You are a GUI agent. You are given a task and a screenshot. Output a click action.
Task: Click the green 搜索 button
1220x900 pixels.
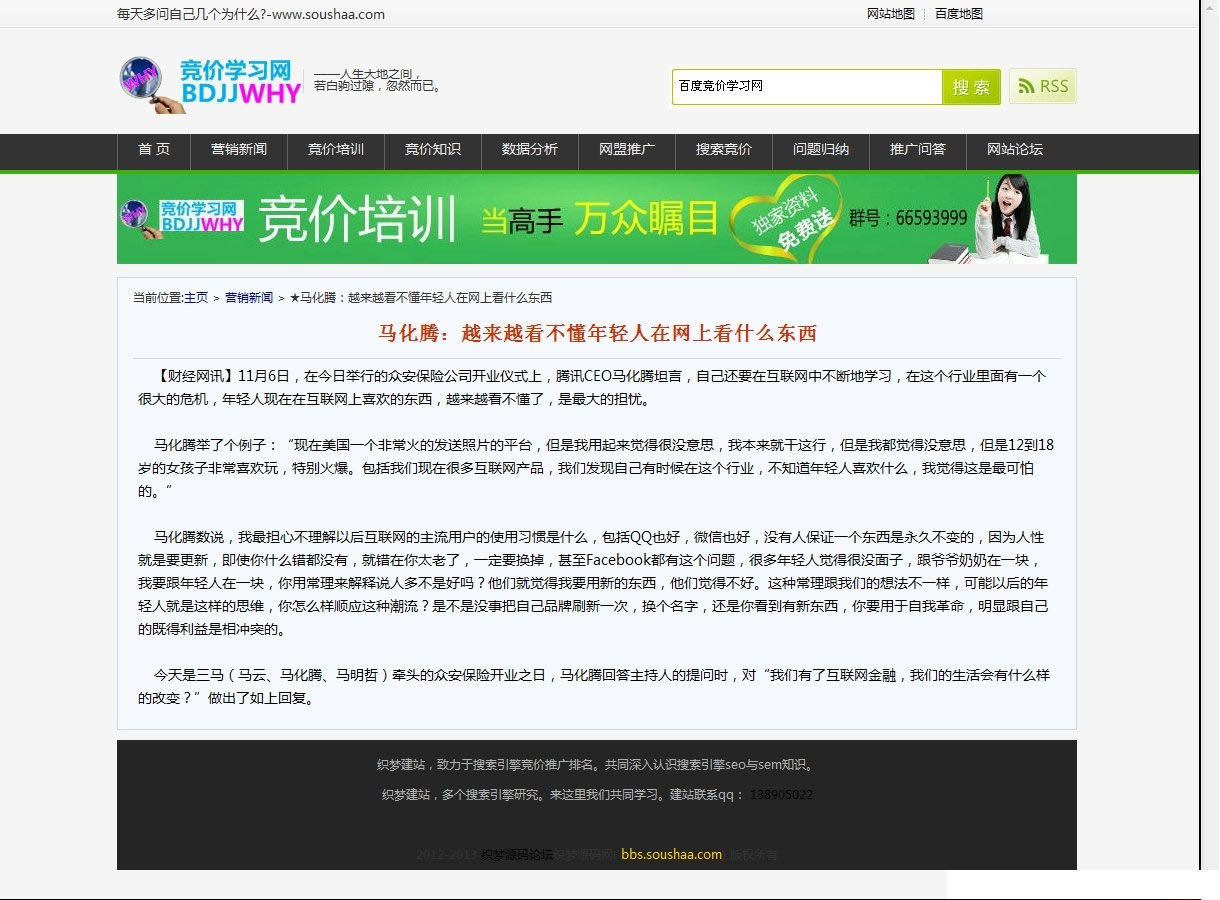(x=971, y=87)
